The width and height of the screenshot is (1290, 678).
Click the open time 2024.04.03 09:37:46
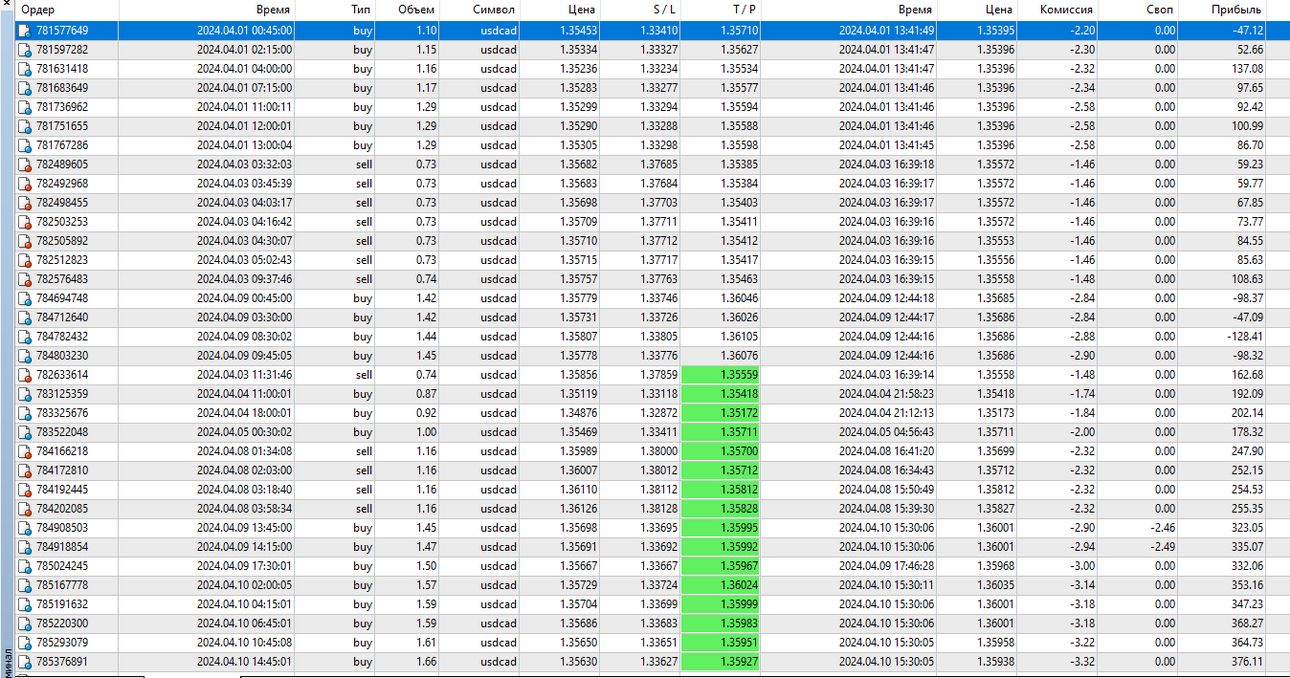tap(244, 279)
